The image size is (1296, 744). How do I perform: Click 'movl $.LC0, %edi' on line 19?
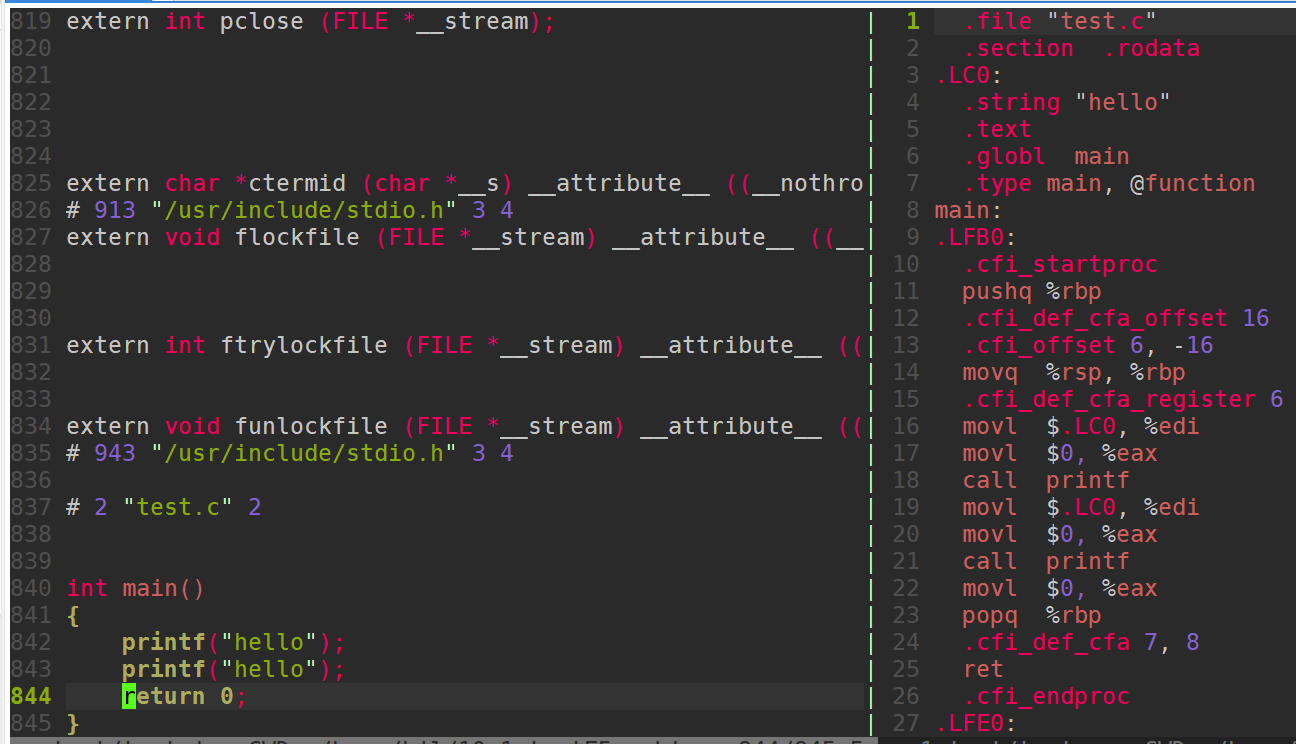click(1081, 507)
